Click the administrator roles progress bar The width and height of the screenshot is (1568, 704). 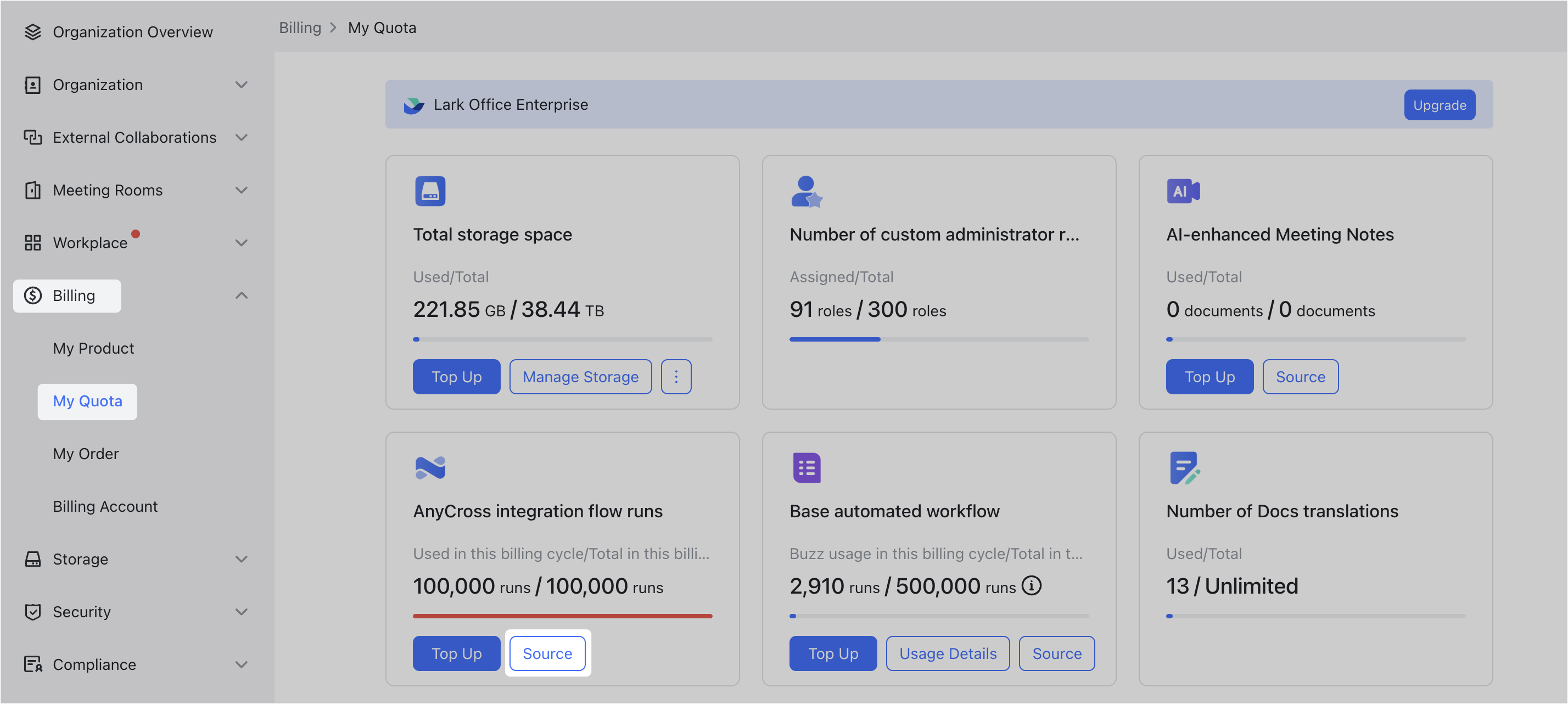coord(939,339)
